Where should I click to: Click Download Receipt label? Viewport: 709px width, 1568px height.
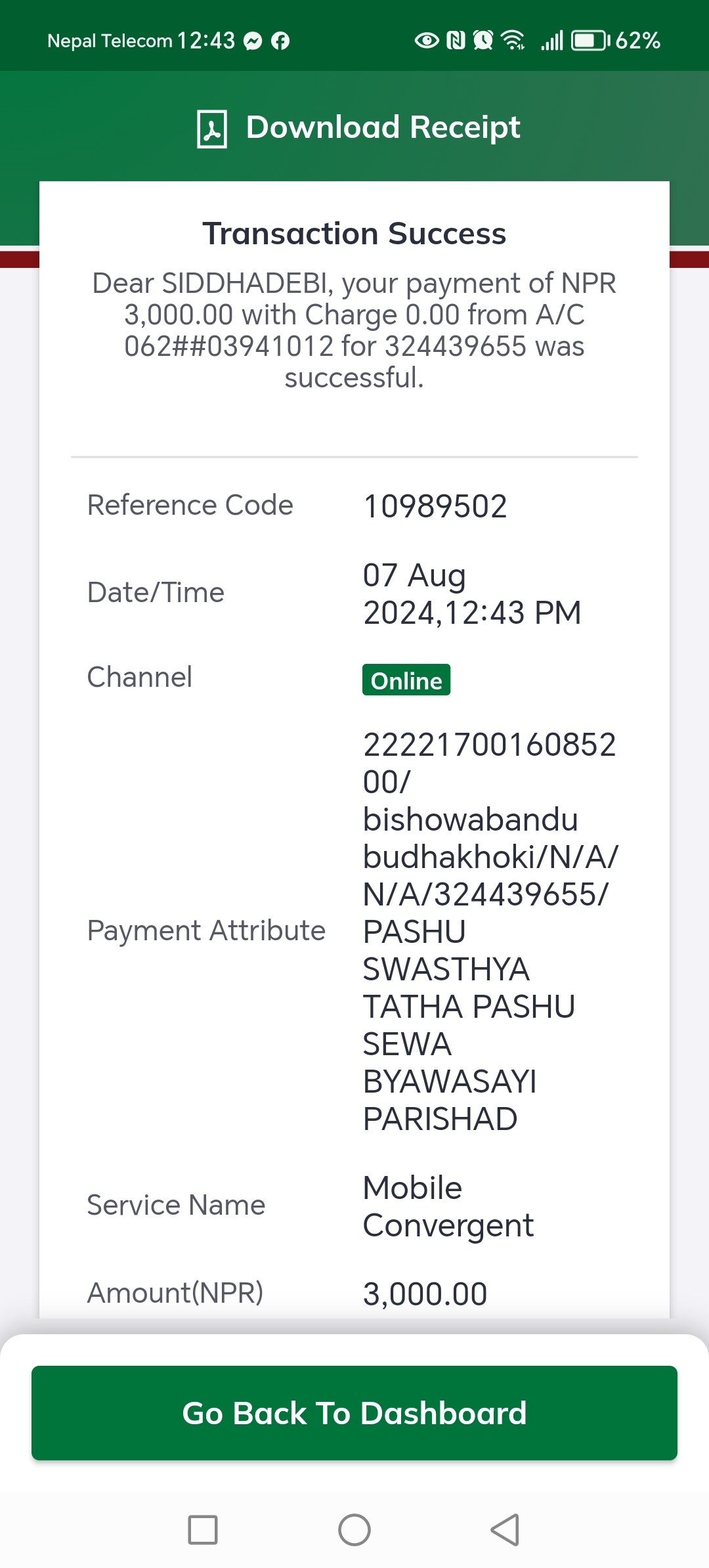coord(383,127)
